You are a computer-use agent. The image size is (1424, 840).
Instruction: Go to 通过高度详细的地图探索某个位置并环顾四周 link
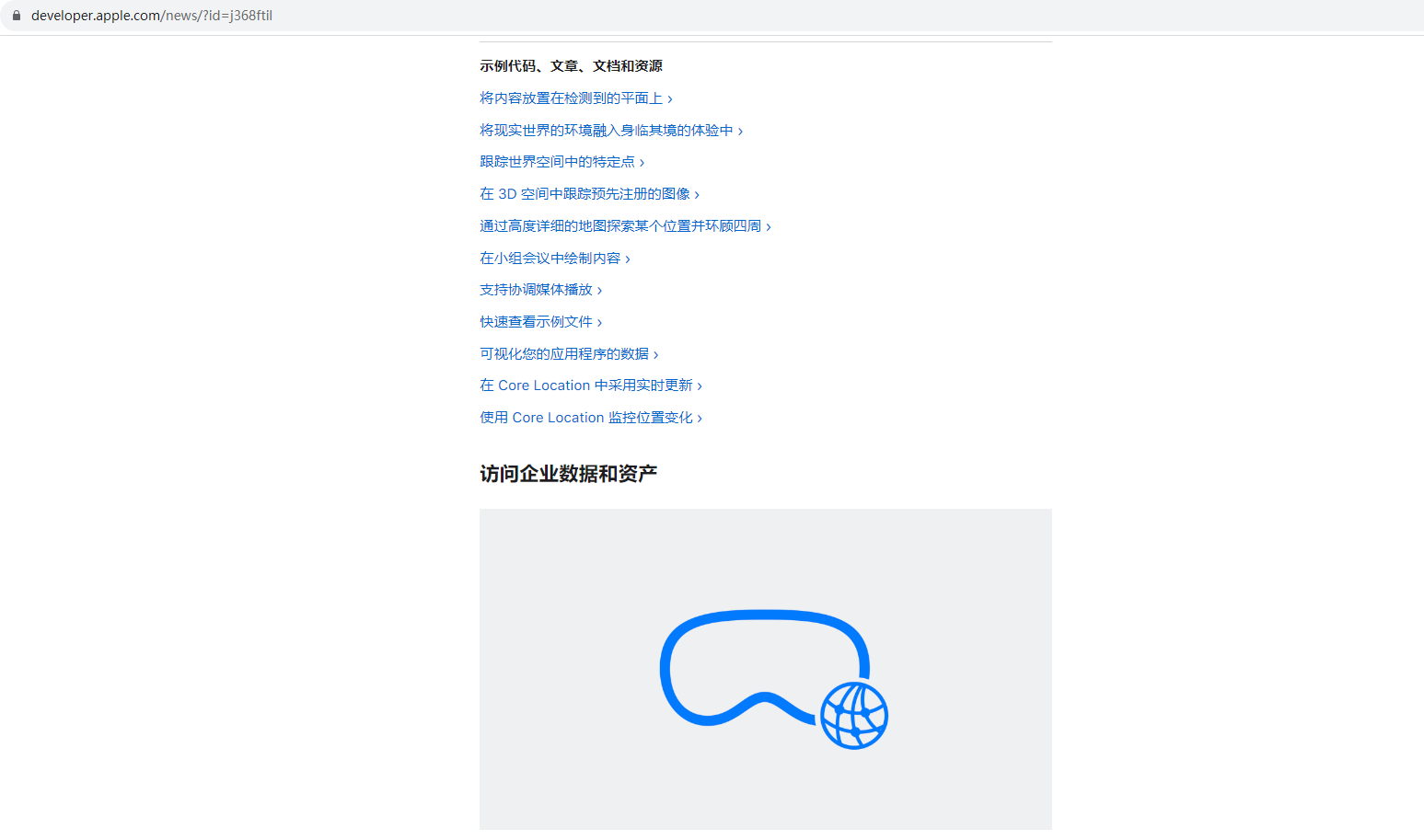[619, 226]
